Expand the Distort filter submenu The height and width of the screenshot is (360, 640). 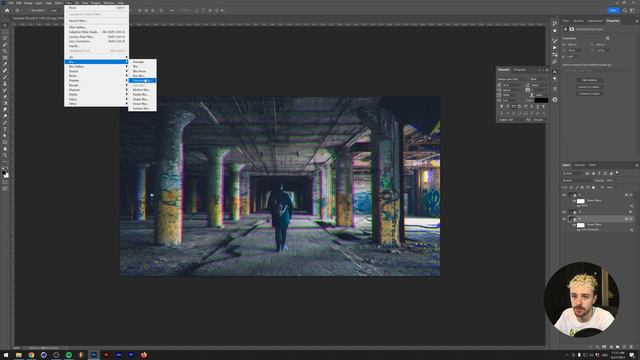point(96,71)
